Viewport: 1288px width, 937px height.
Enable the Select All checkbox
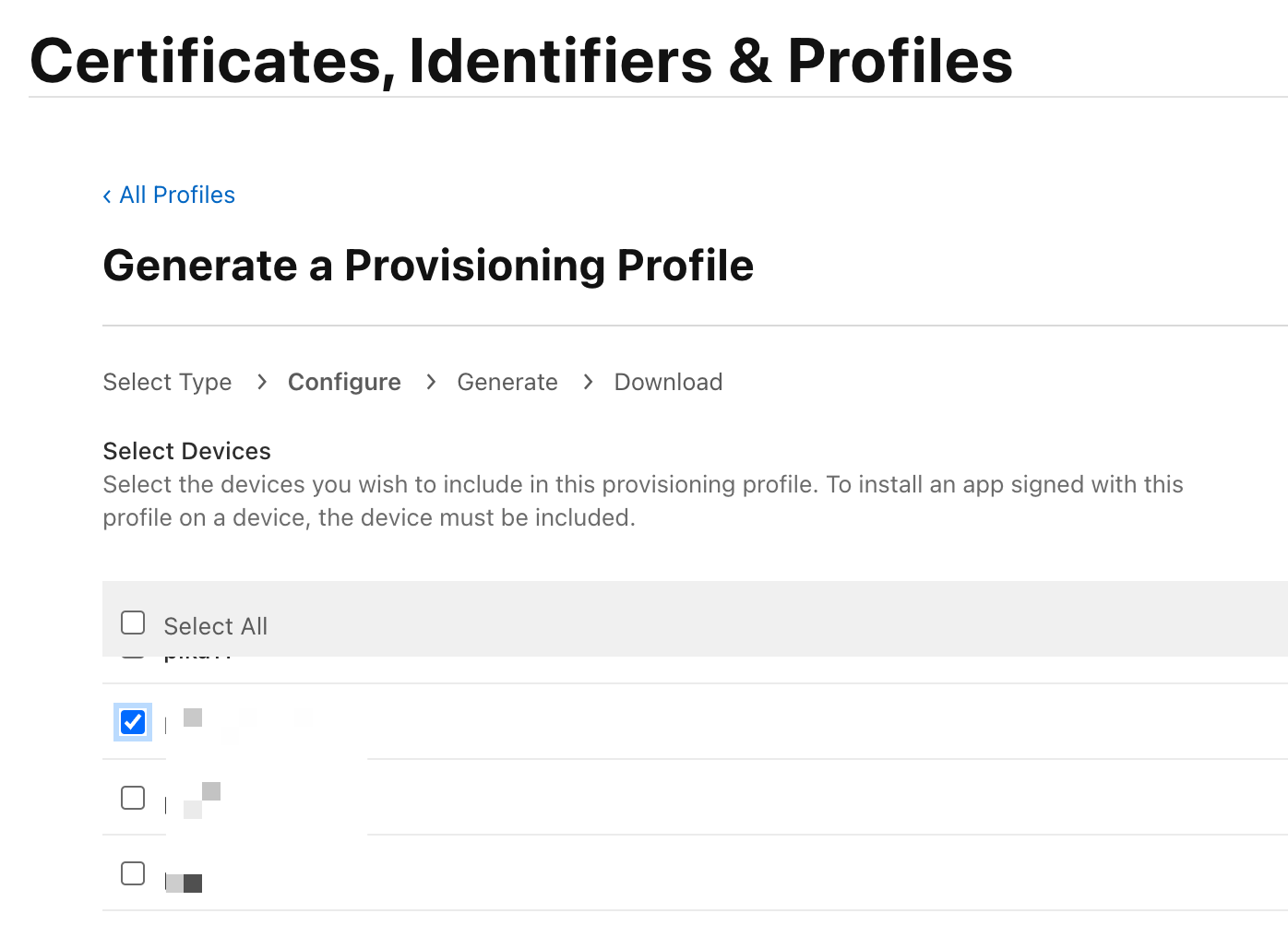coord(133,623)
